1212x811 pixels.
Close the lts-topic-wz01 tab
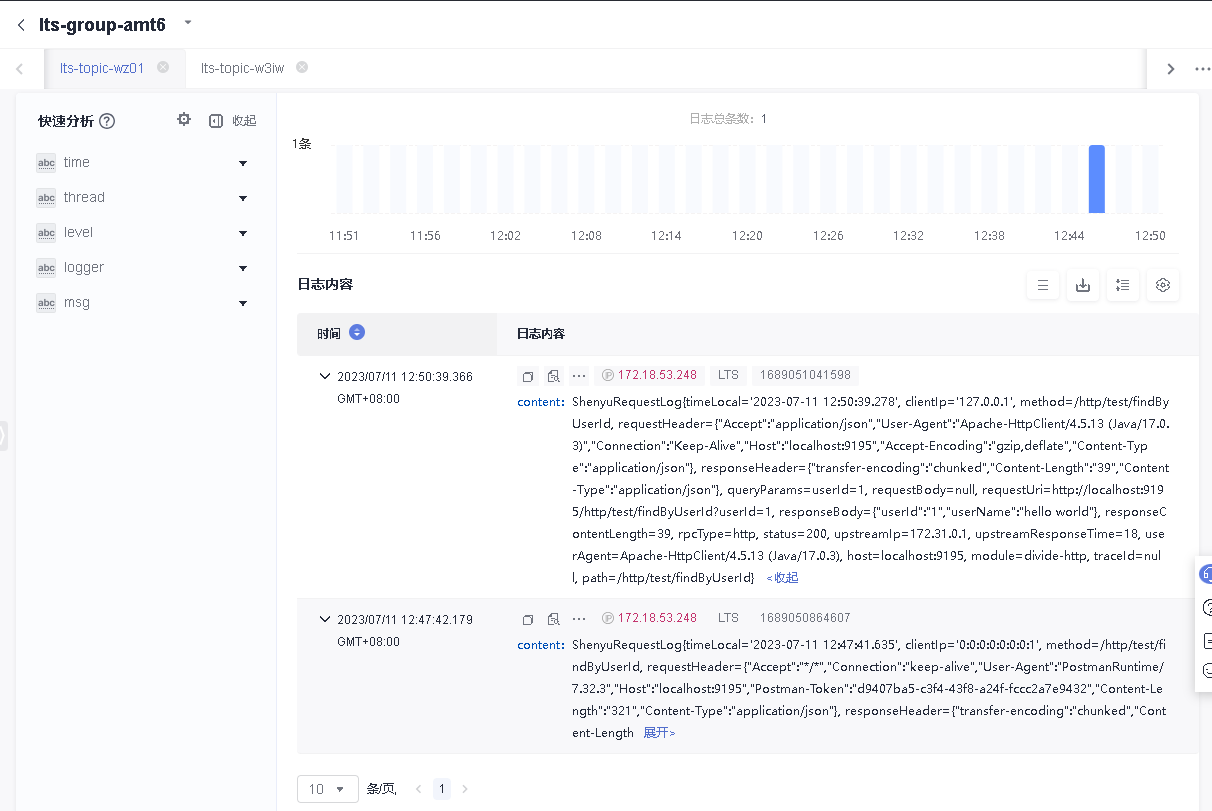click(163, 68)
